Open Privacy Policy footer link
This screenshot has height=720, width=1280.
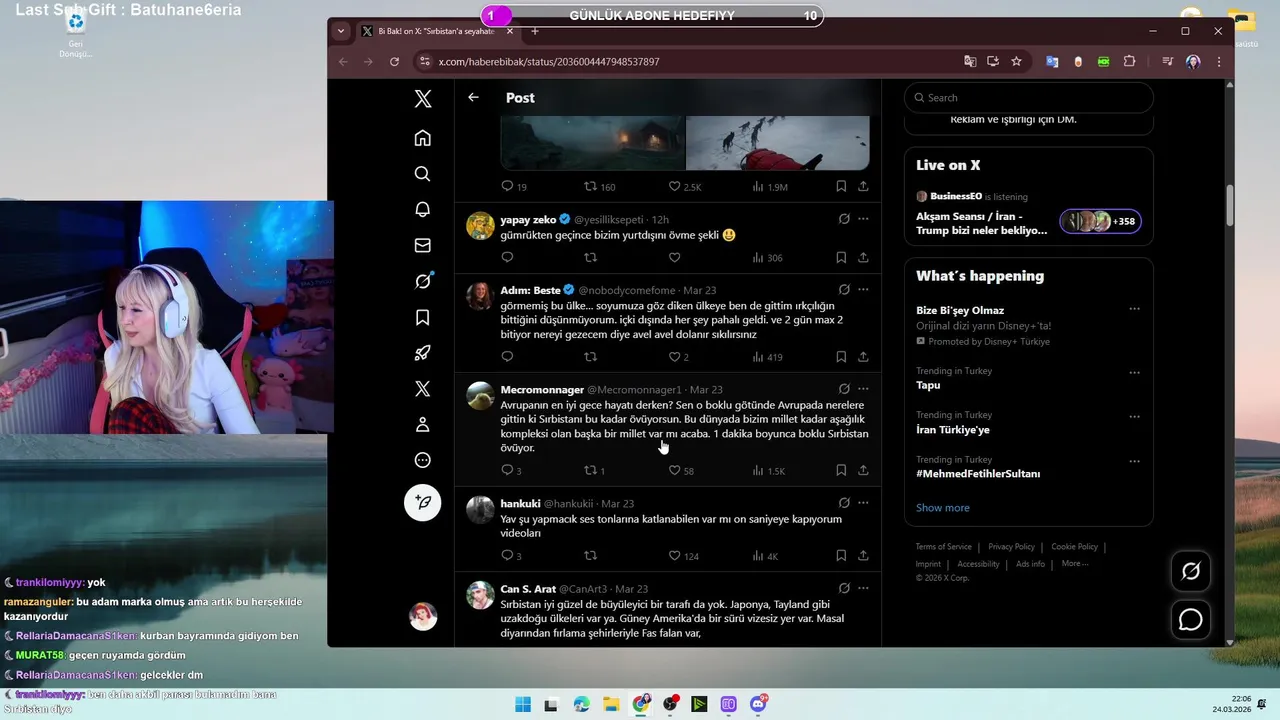tap(1011, 547)
